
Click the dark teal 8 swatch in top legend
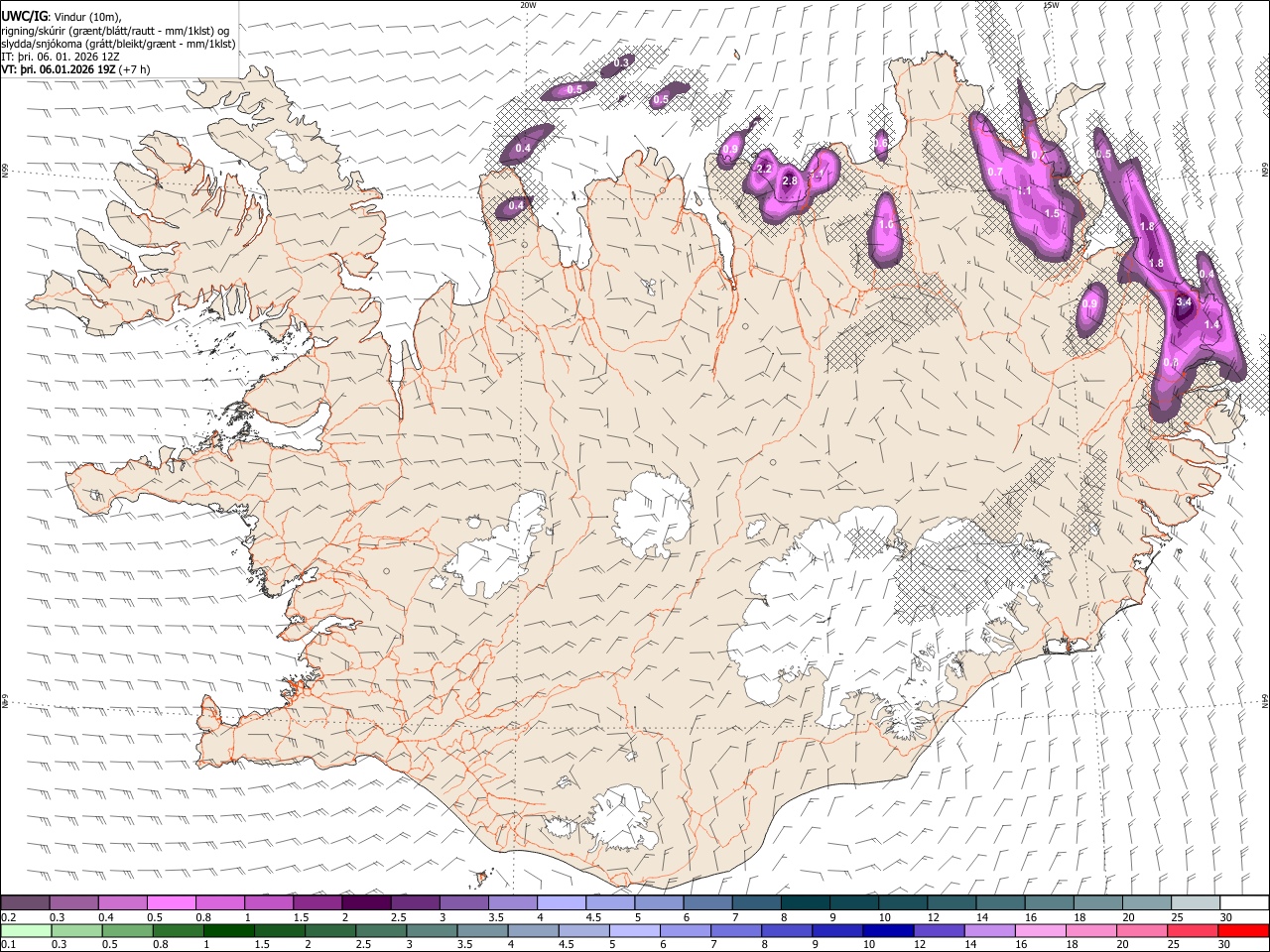point(805,902)
